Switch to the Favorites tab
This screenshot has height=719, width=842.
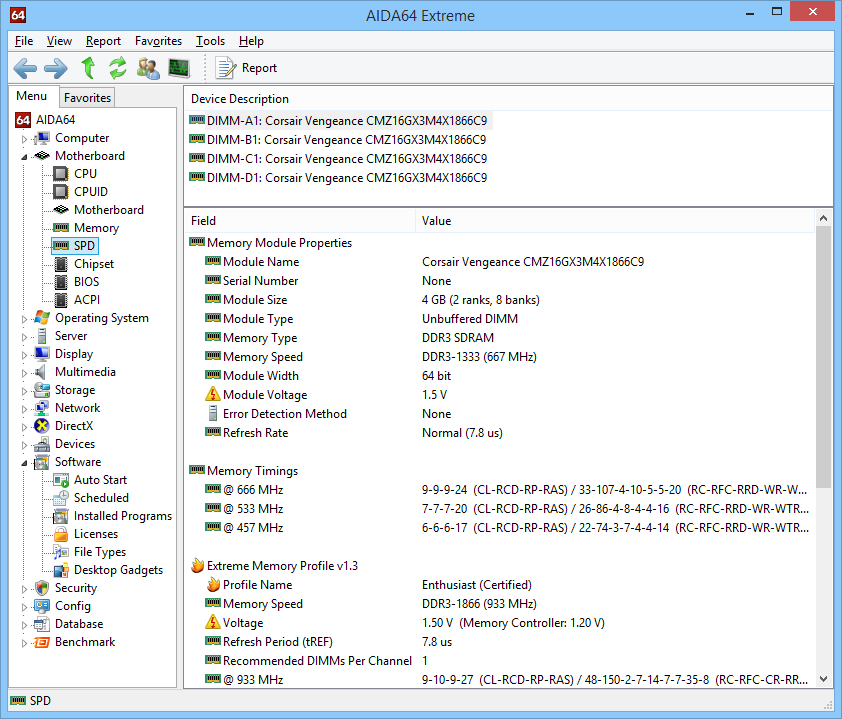point(87,97)
